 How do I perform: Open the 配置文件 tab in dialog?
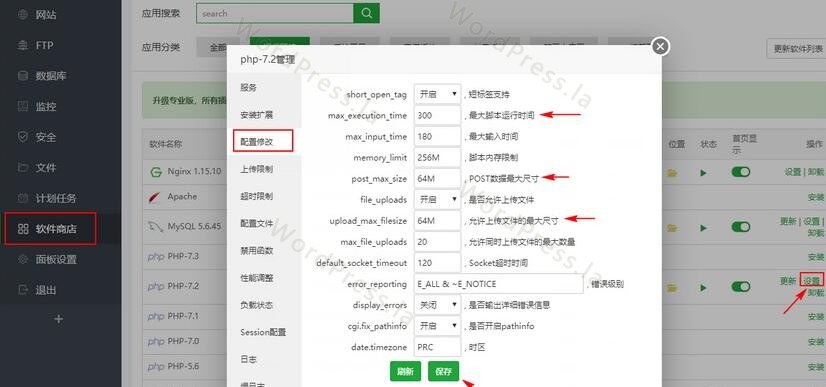click(x=257, y=223)
